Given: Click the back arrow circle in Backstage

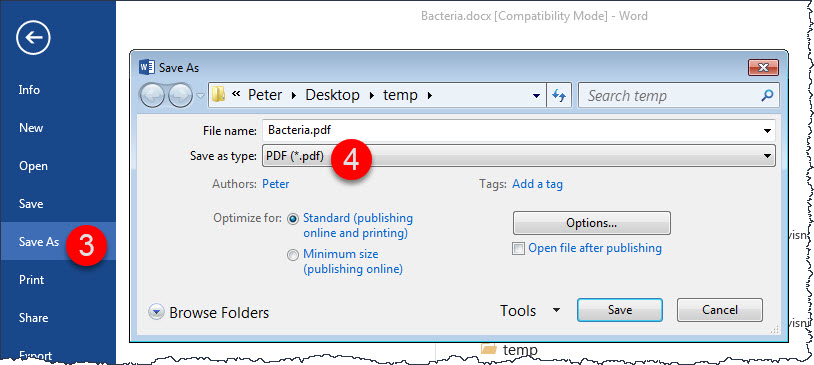Looking at the screenshot, I should (33, 37).
